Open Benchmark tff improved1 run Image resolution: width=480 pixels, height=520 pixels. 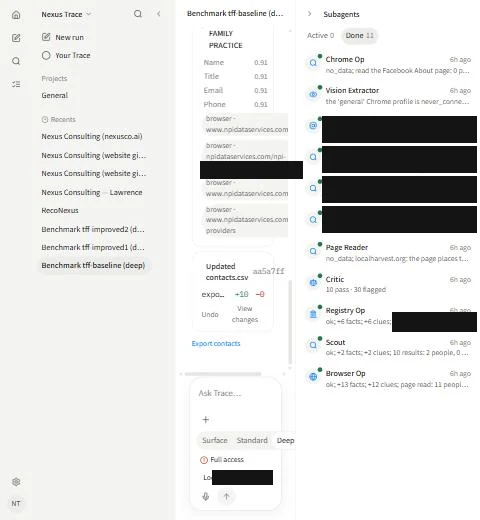pyautogui.click(x=93, y=247)
